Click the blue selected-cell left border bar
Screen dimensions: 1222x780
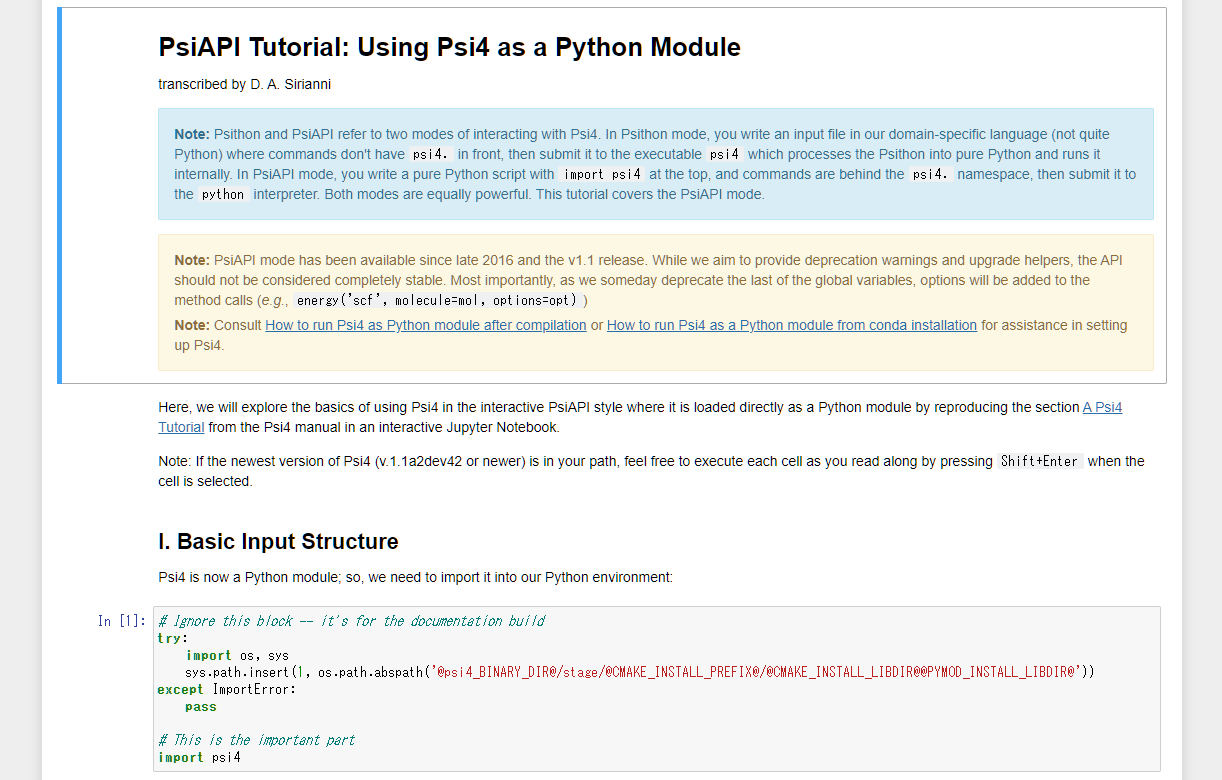tap(60, 195)
